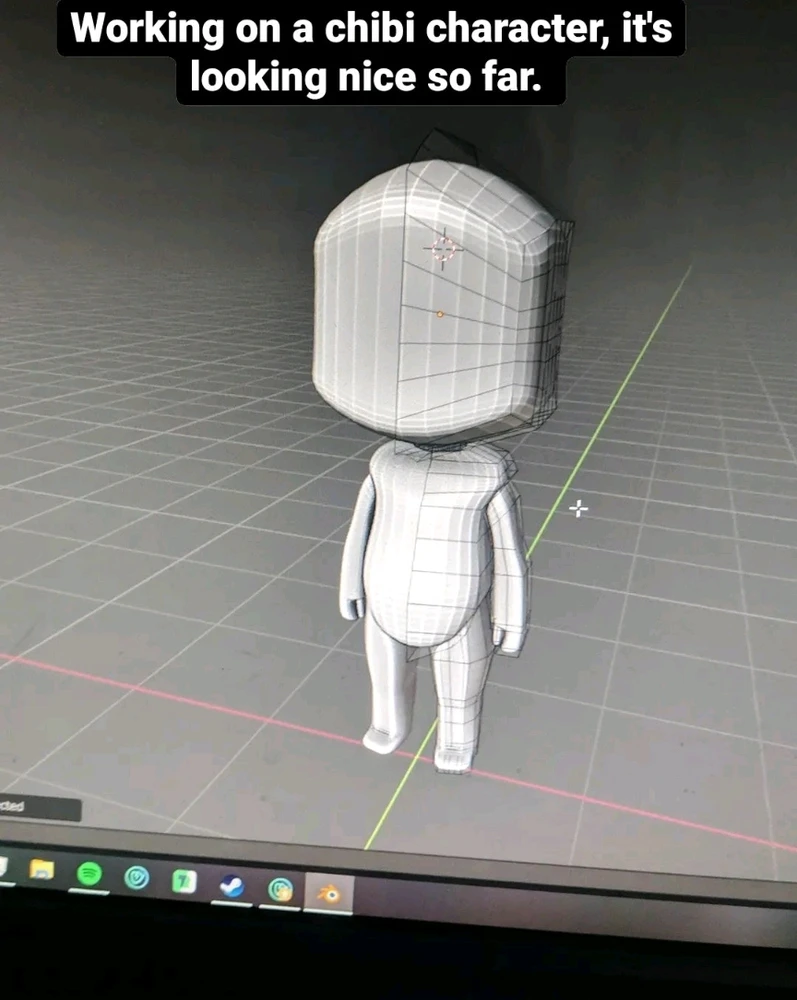The height and width of the screenshot is (1000, 797).
Task: Open File Explorer from the taskbar
Action: click(42, 870)
